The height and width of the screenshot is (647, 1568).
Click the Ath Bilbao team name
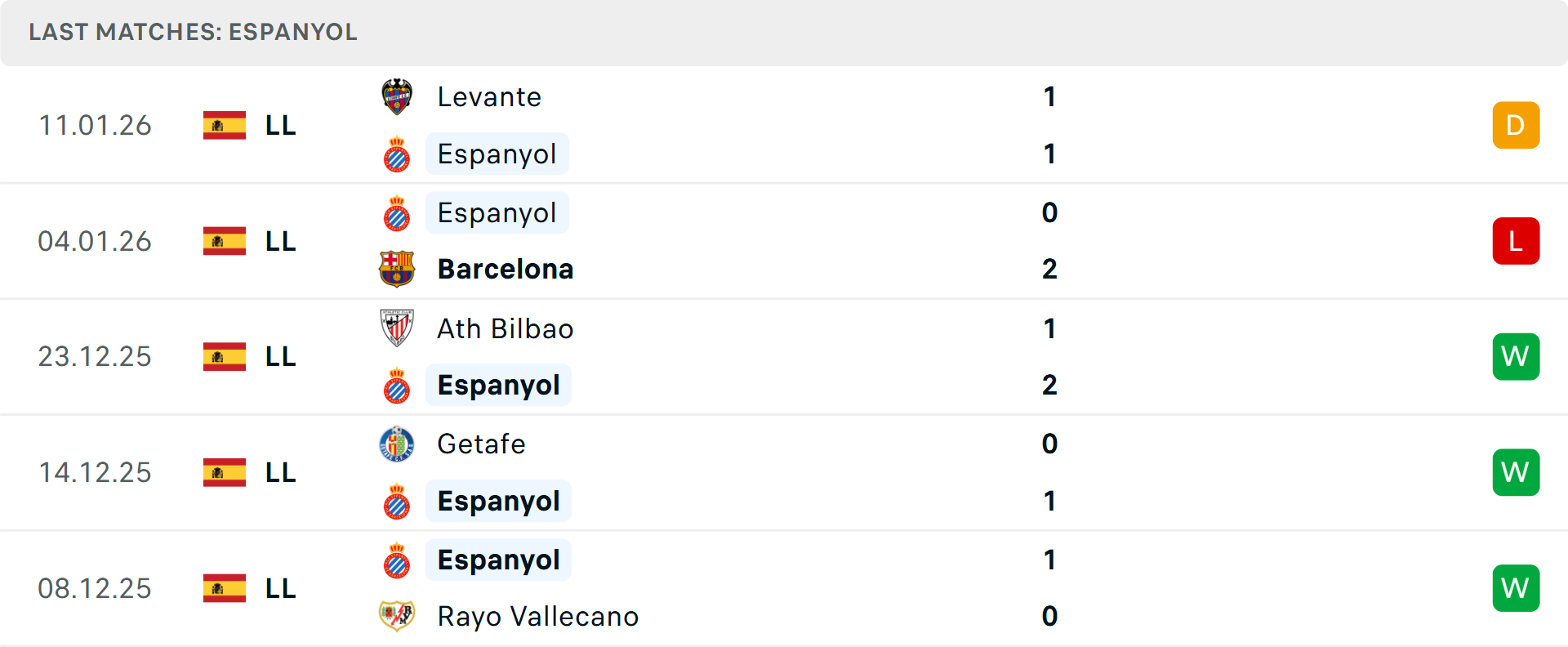coord(506,328)
